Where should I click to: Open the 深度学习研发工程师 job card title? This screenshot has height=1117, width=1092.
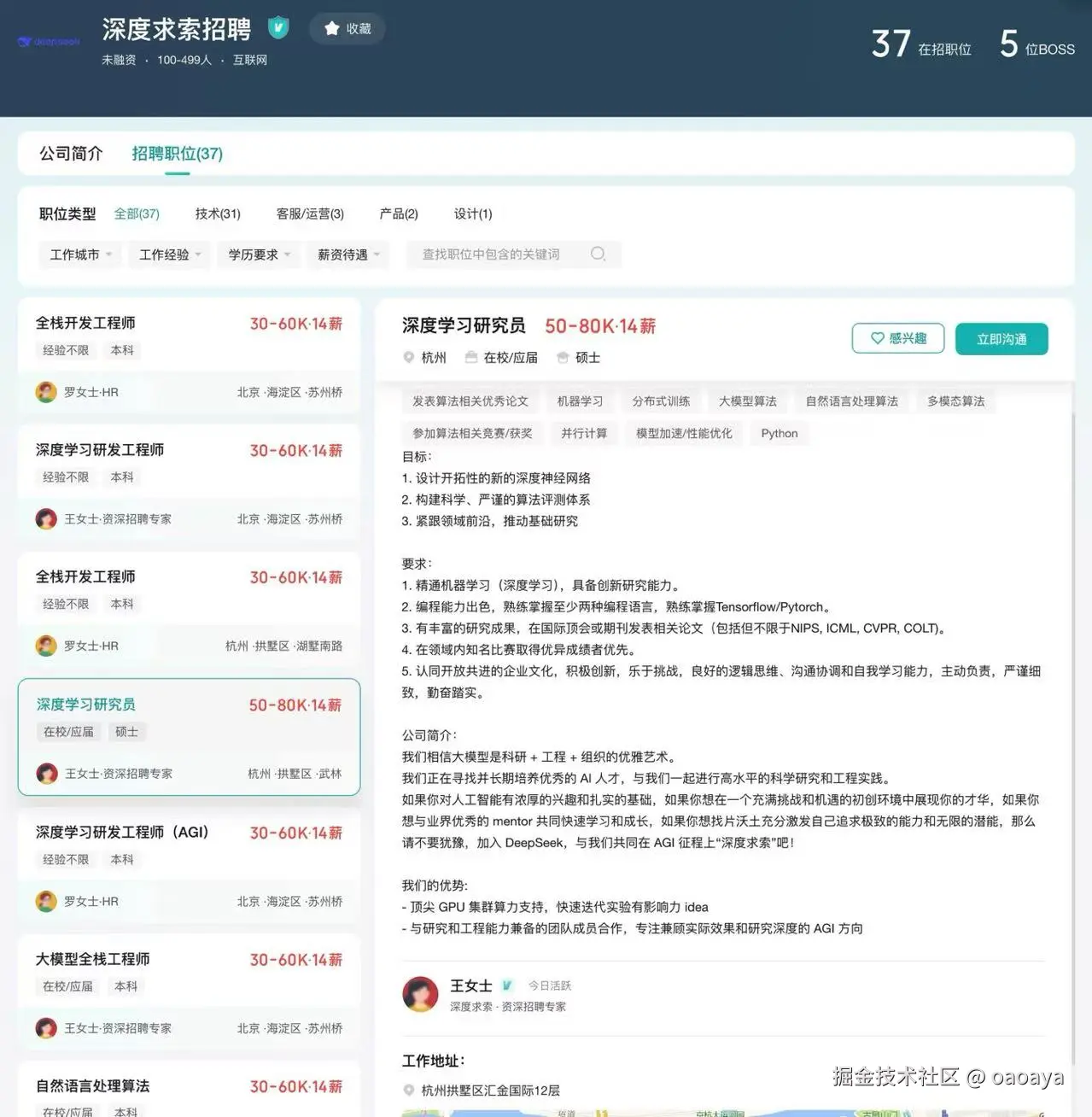coord(100,450)
